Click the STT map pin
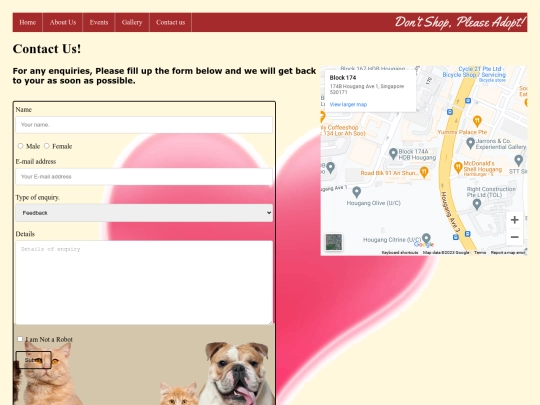540x405 pixels. 519,160
